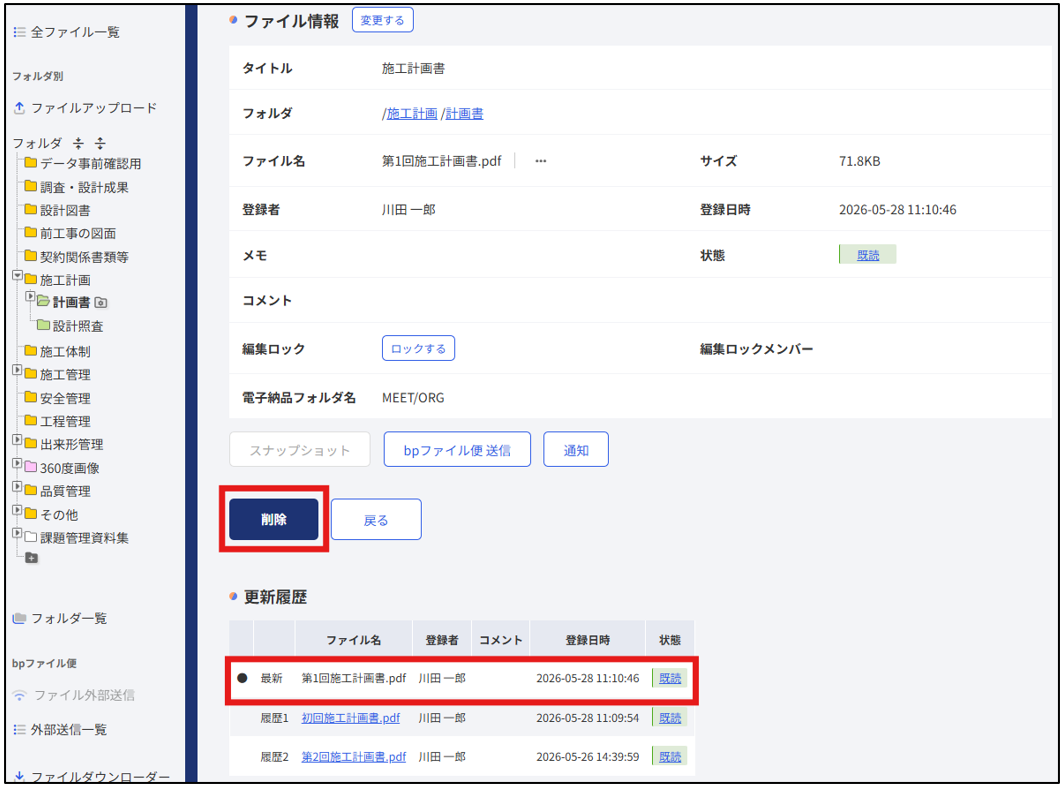Viewport: 1064px width, 789px height.
Task: Expand the 施工管理 folder node
Action: pos(18,370)
